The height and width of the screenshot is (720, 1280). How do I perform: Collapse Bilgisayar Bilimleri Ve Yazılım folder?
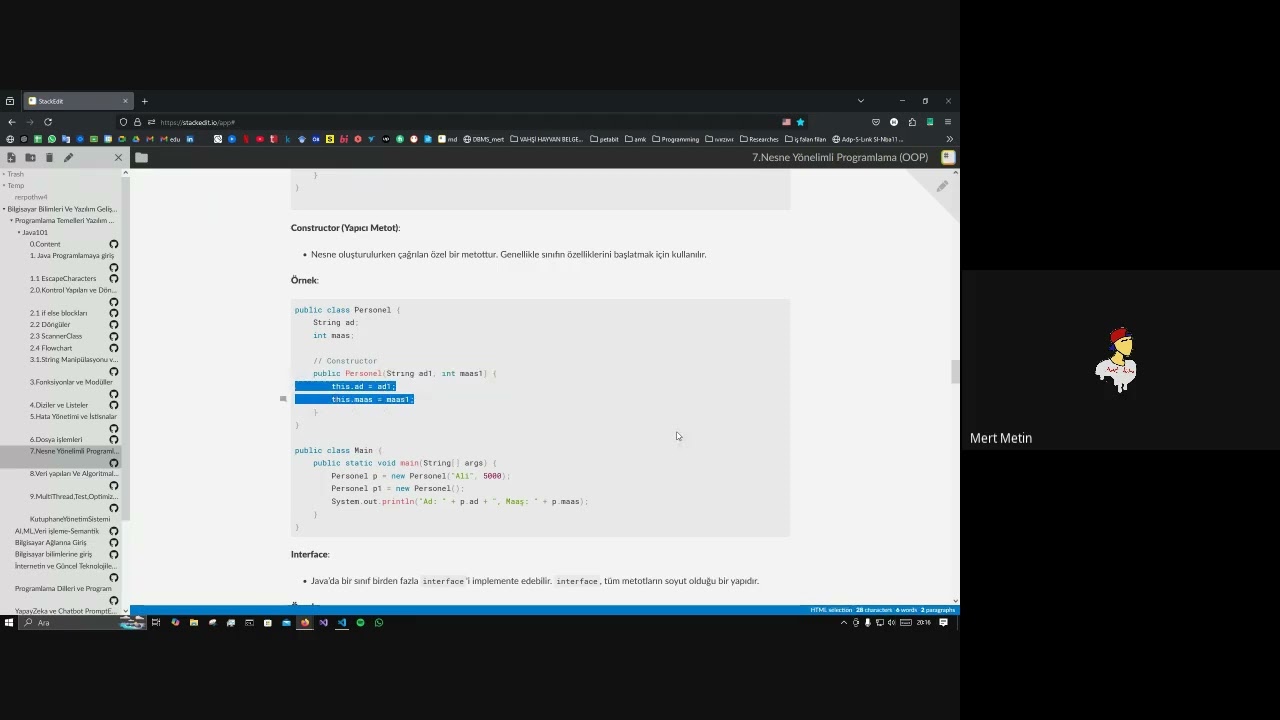[x=60, y=209]
